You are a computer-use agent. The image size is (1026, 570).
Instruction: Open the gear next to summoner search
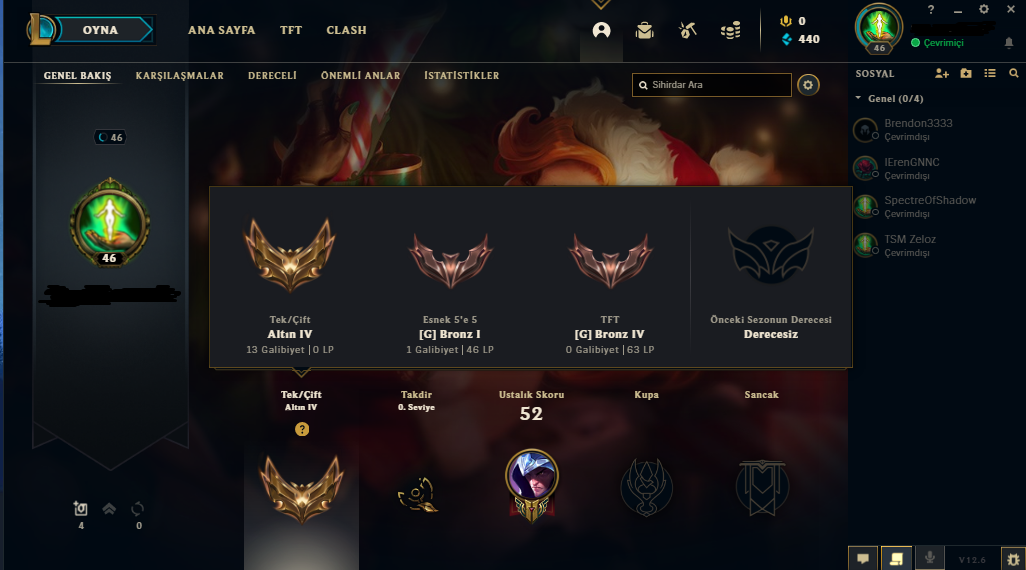[x=808, y=85]
